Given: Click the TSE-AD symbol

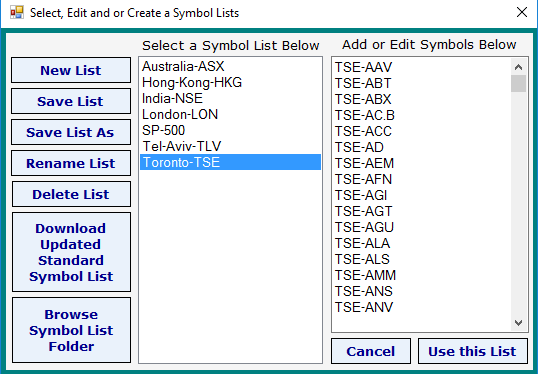Looking at the screenshot, I should [x=359, y=147].
